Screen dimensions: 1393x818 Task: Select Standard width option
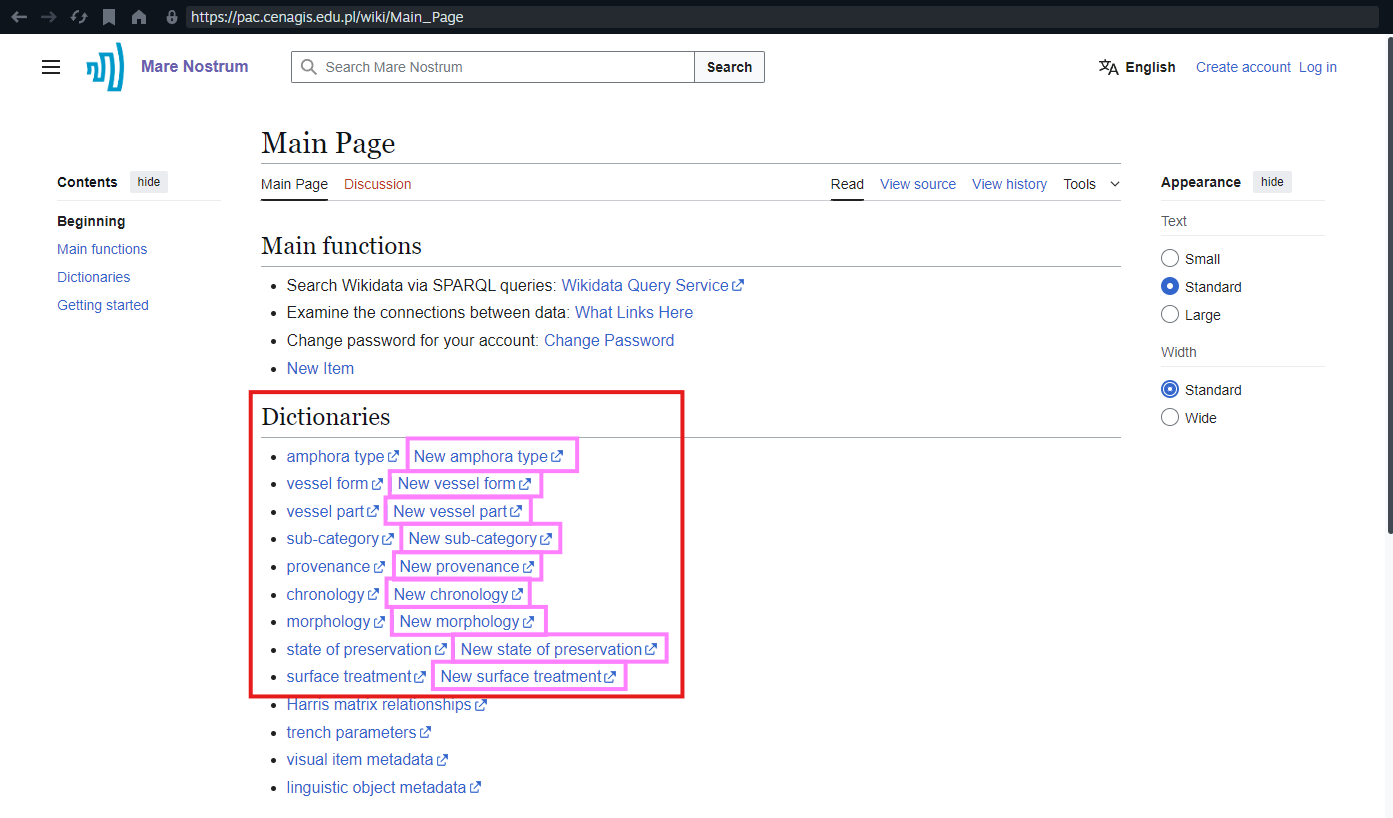coord(1170,389)
